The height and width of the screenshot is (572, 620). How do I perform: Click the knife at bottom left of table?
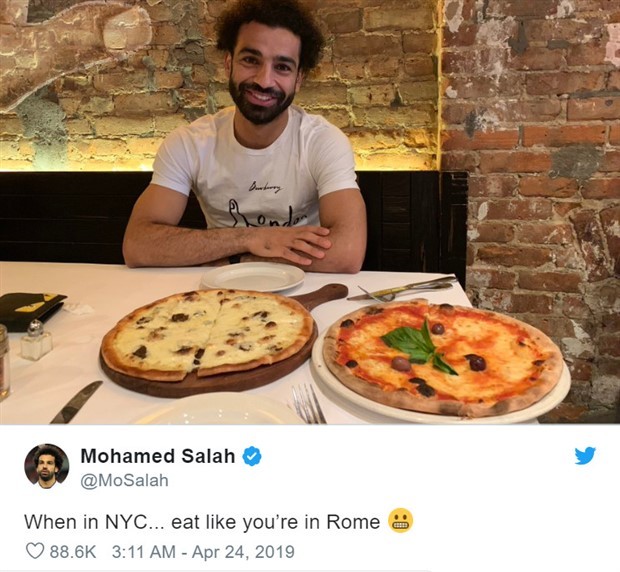76,402
